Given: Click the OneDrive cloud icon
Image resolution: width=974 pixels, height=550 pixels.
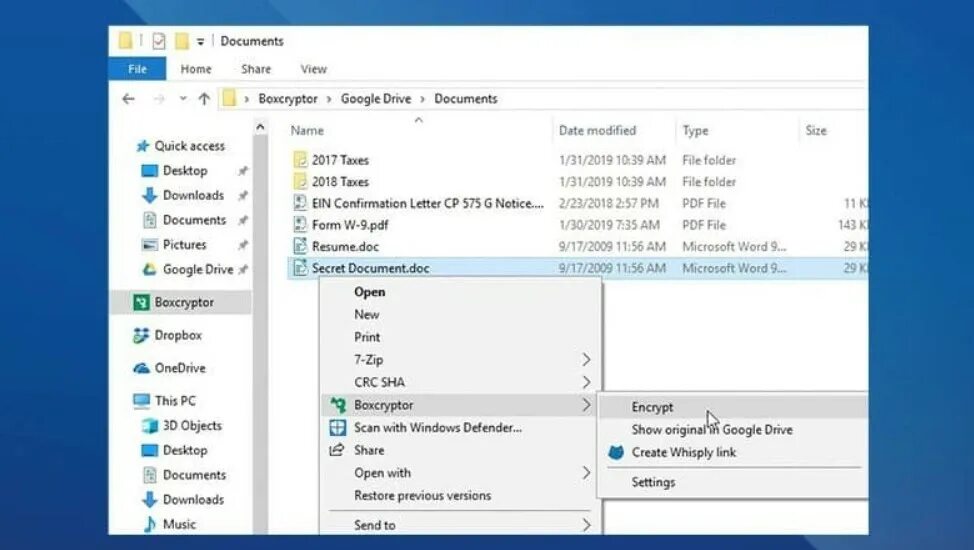Looking at the screenshot, I should click(x=141, y=368).
